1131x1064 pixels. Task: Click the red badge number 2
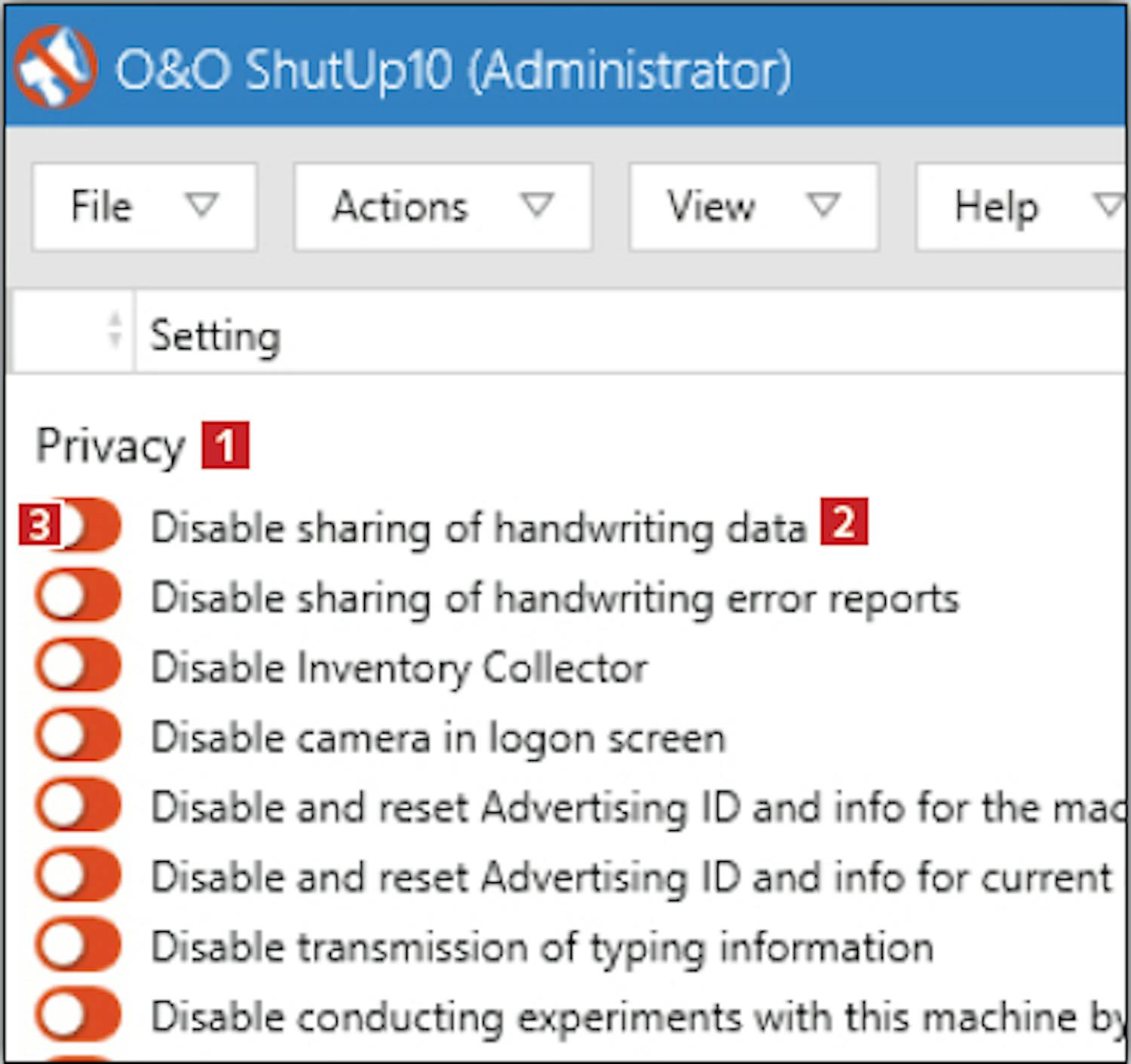click(x=844, y=521)
